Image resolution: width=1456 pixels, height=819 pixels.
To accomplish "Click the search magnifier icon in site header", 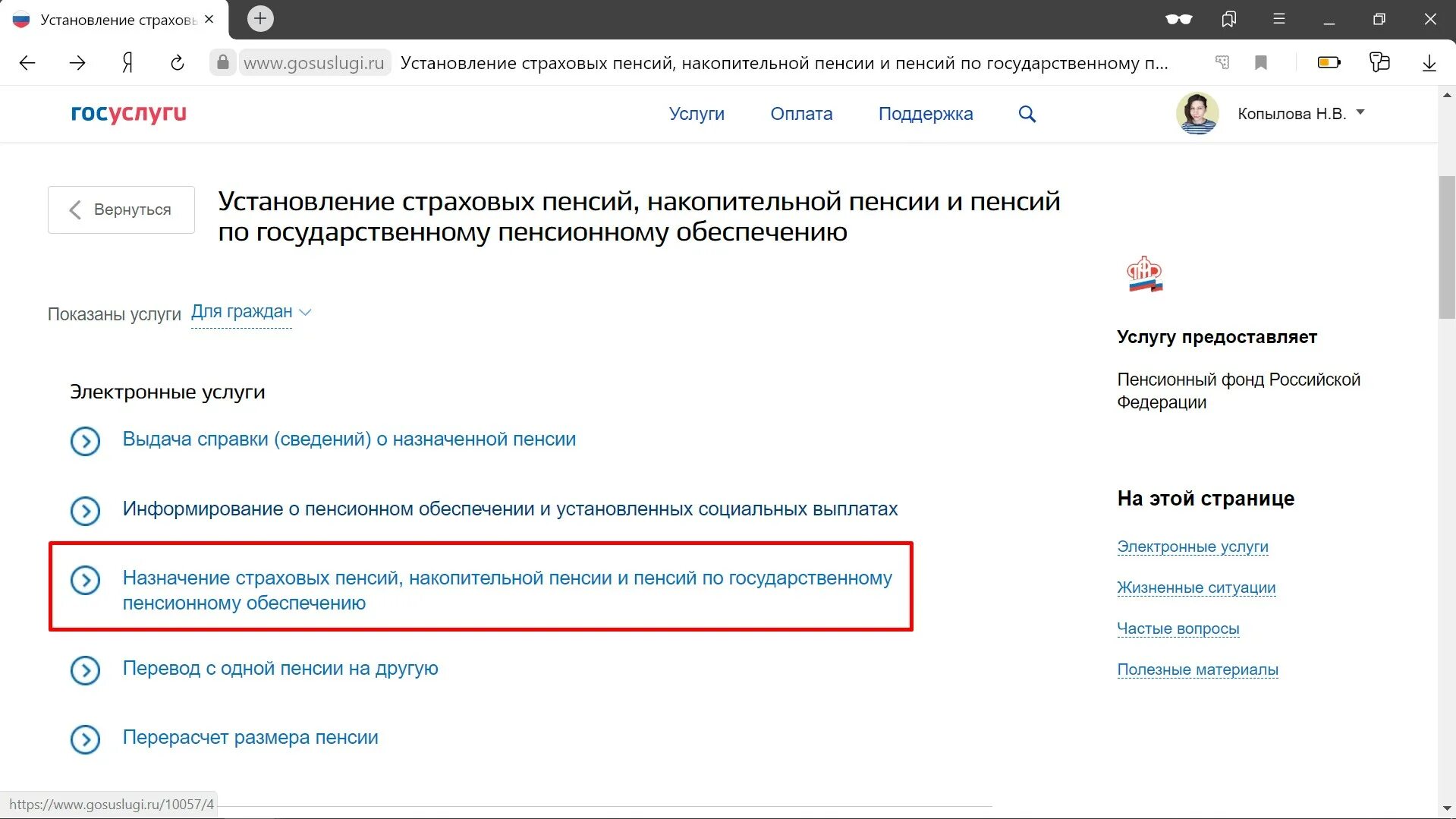I will pos(1027,114).
